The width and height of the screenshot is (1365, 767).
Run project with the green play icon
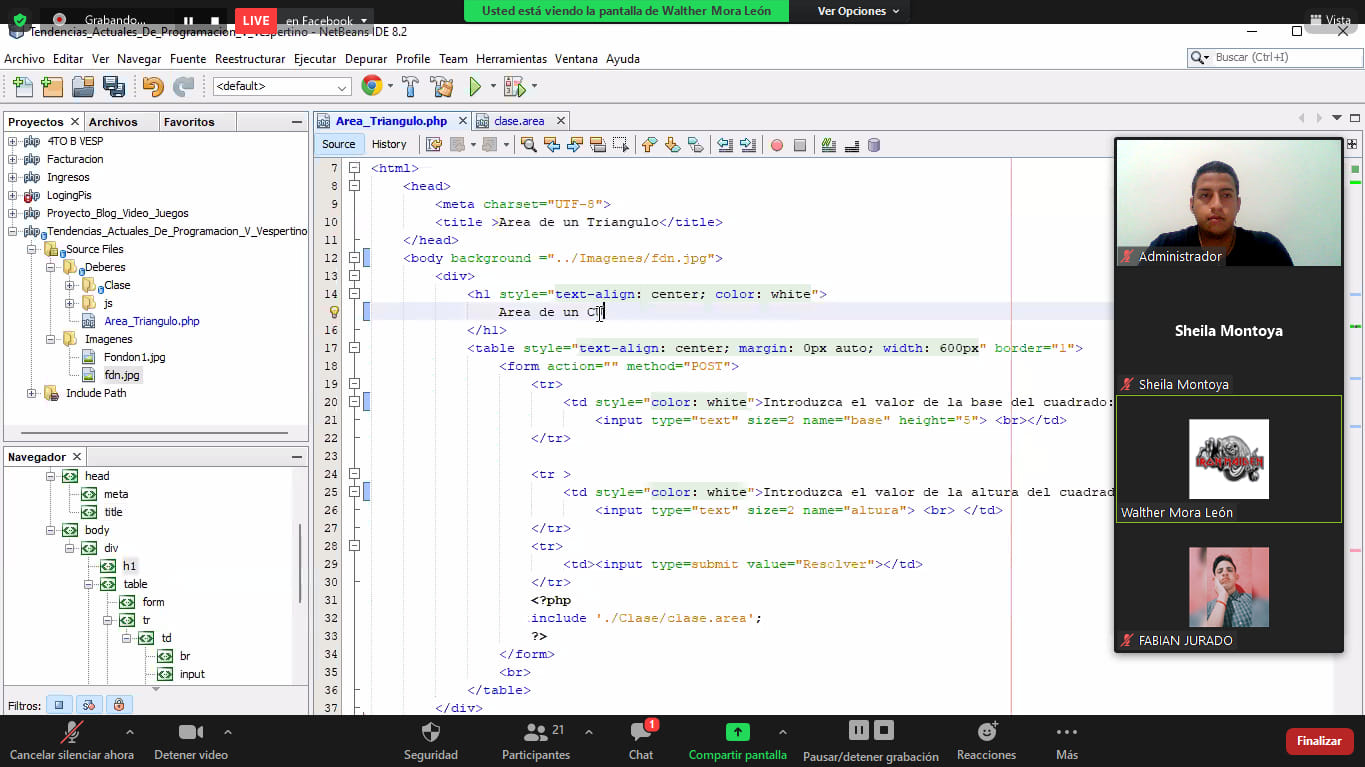(x=476, y=87)
